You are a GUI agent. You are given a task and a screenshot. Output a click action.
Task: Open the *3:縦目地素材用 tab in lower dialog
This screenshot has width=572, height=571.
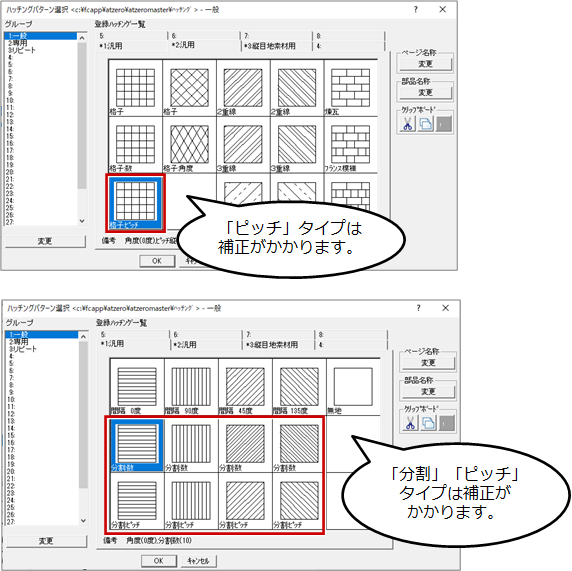(x=279, y=344)
